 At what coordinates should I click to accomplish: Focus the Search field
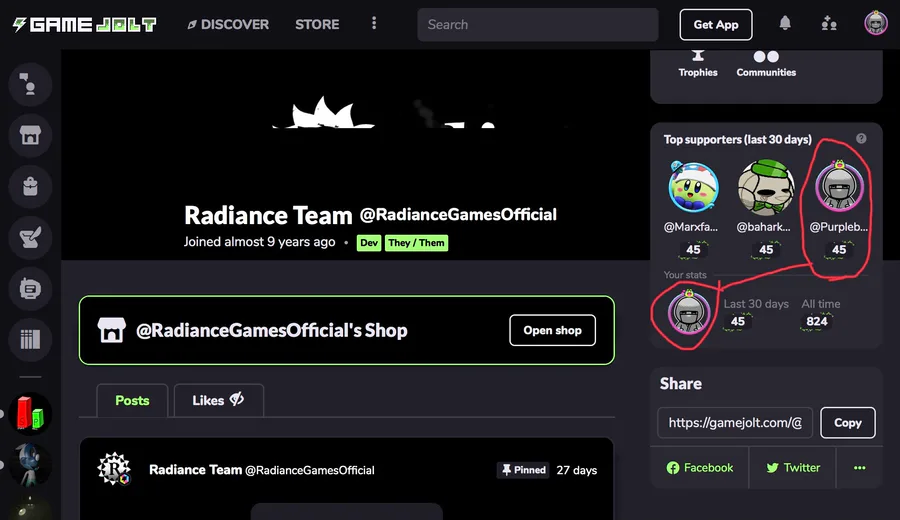pyautogui.click(x=538, y=25)
